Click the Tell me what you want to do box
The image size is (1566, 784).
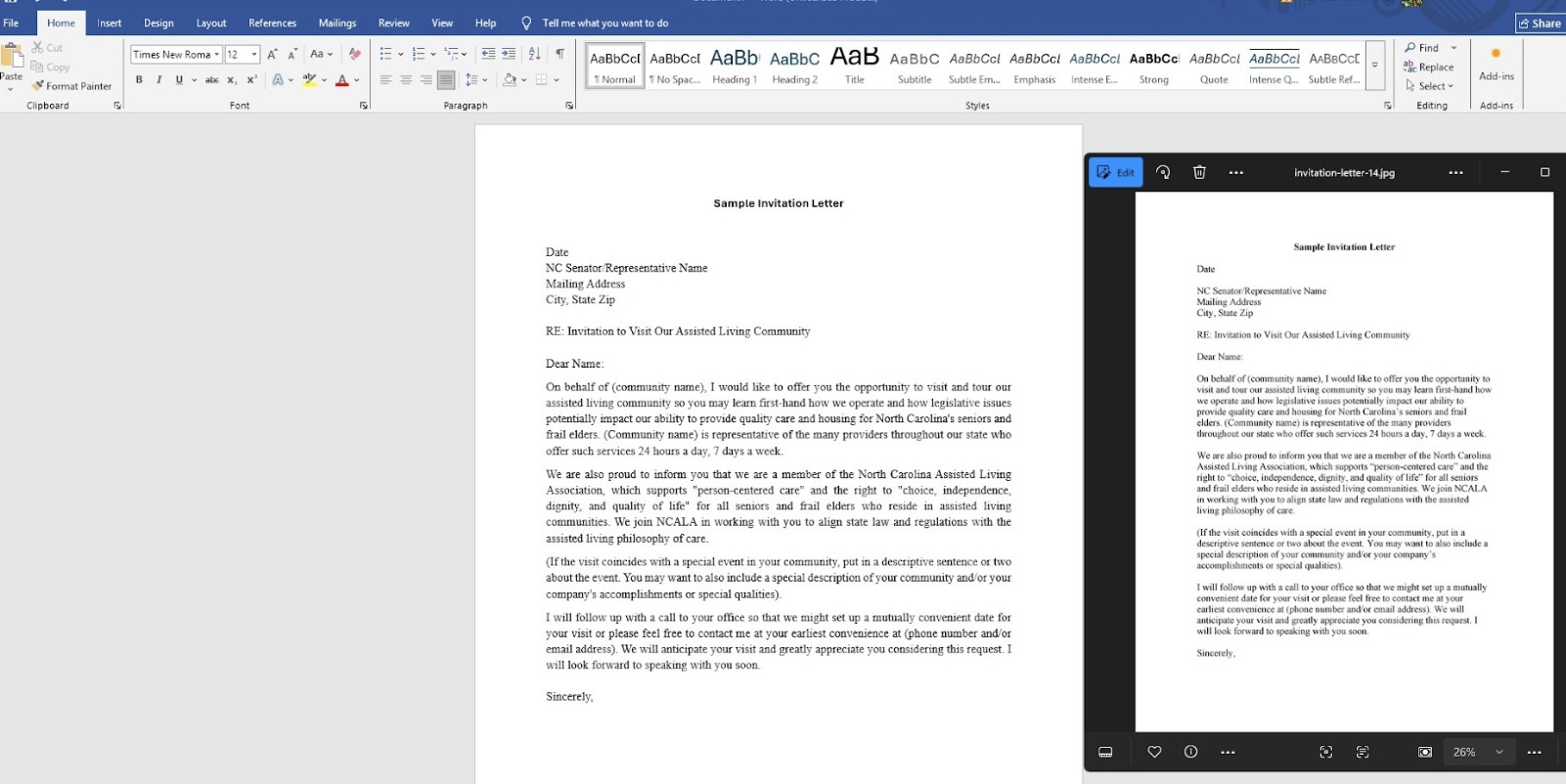pos(595,22)
